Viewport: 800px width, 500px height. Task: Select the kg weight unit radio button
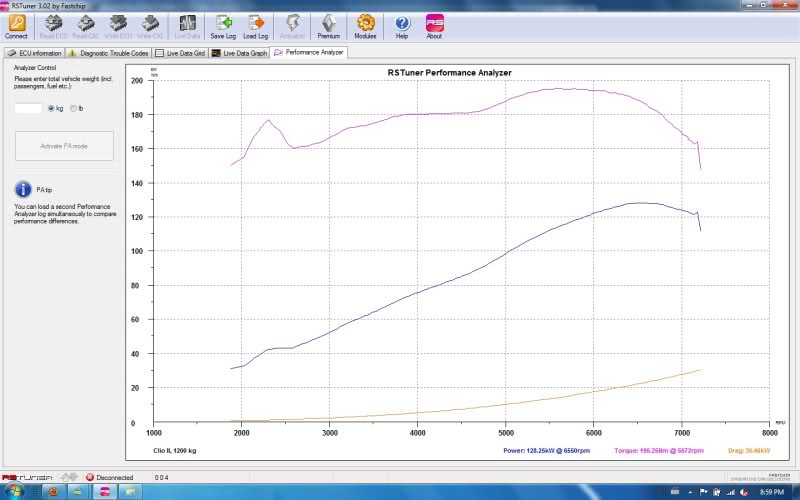click(x=51, y=108)
